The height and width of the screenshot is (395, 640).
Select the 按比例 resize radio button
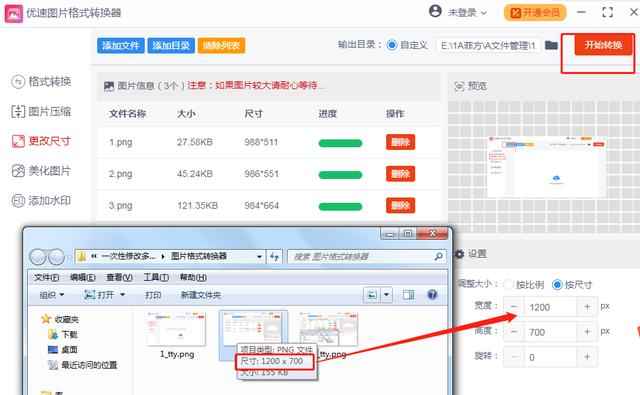509,284
